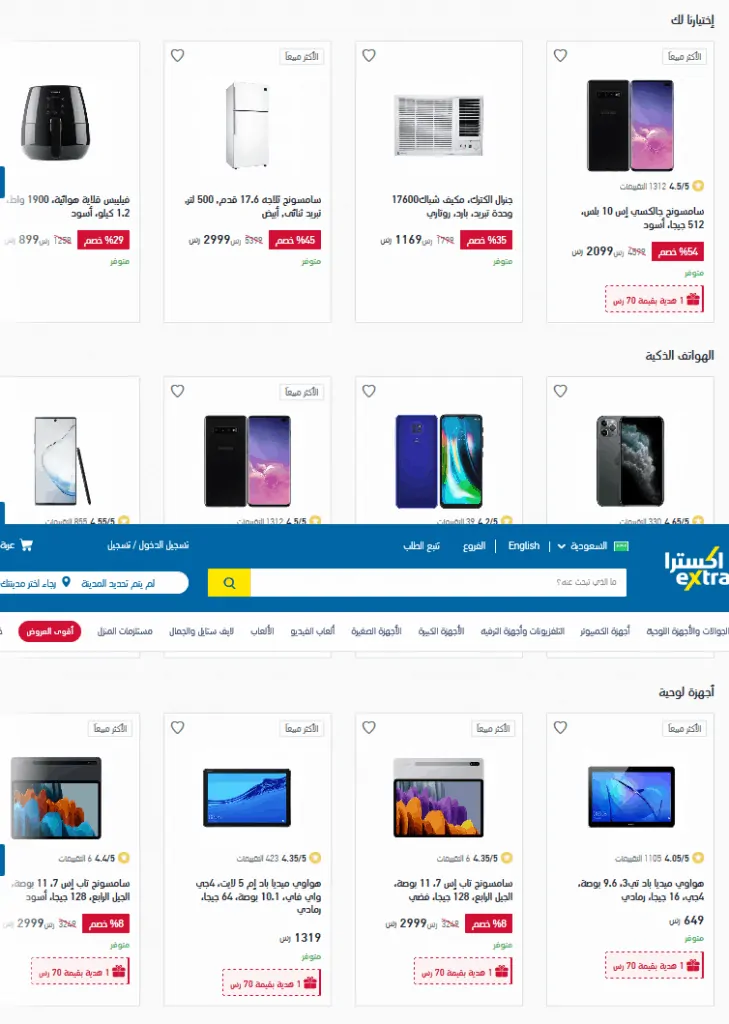Expand the السعودية country dropdown
The height and width of the screenshot is (1024, 729).
pos(582,546)
